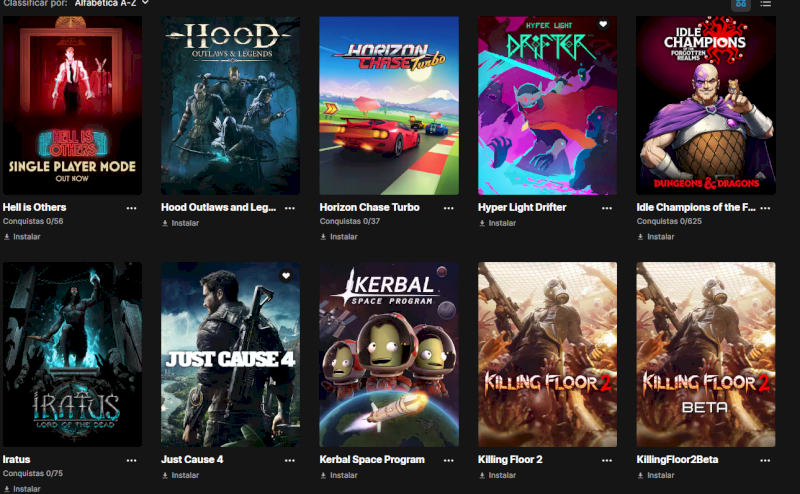This screenshot has height=494, width=800.
Task: Open Hood Outlaws and Legends title link
Action: [218, 207]
